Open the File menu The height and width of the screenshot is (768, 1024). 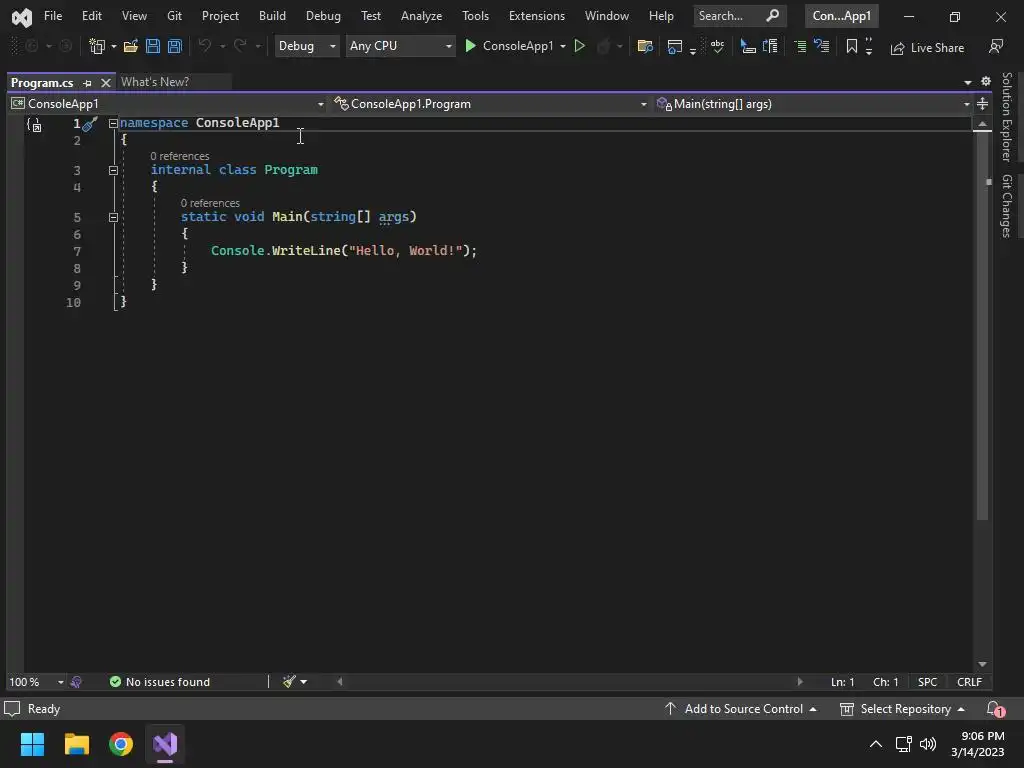click(x=53, y=16)
